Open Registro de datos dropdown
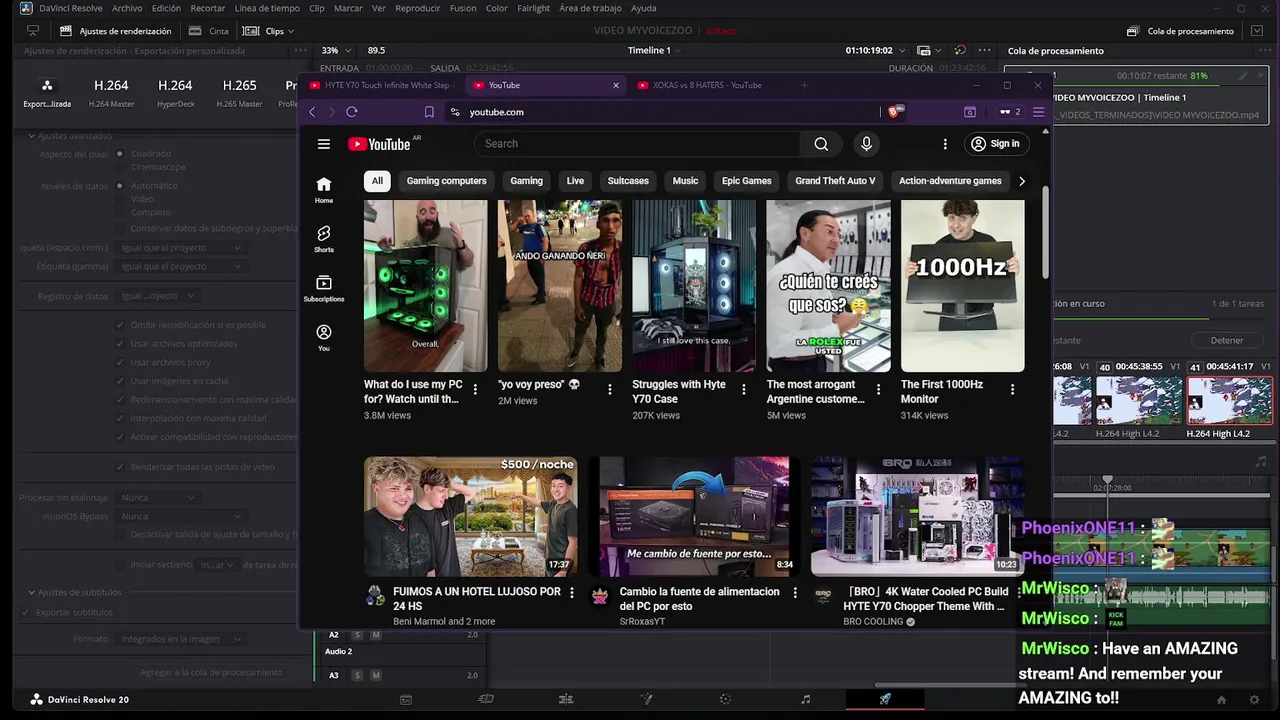 158,296
